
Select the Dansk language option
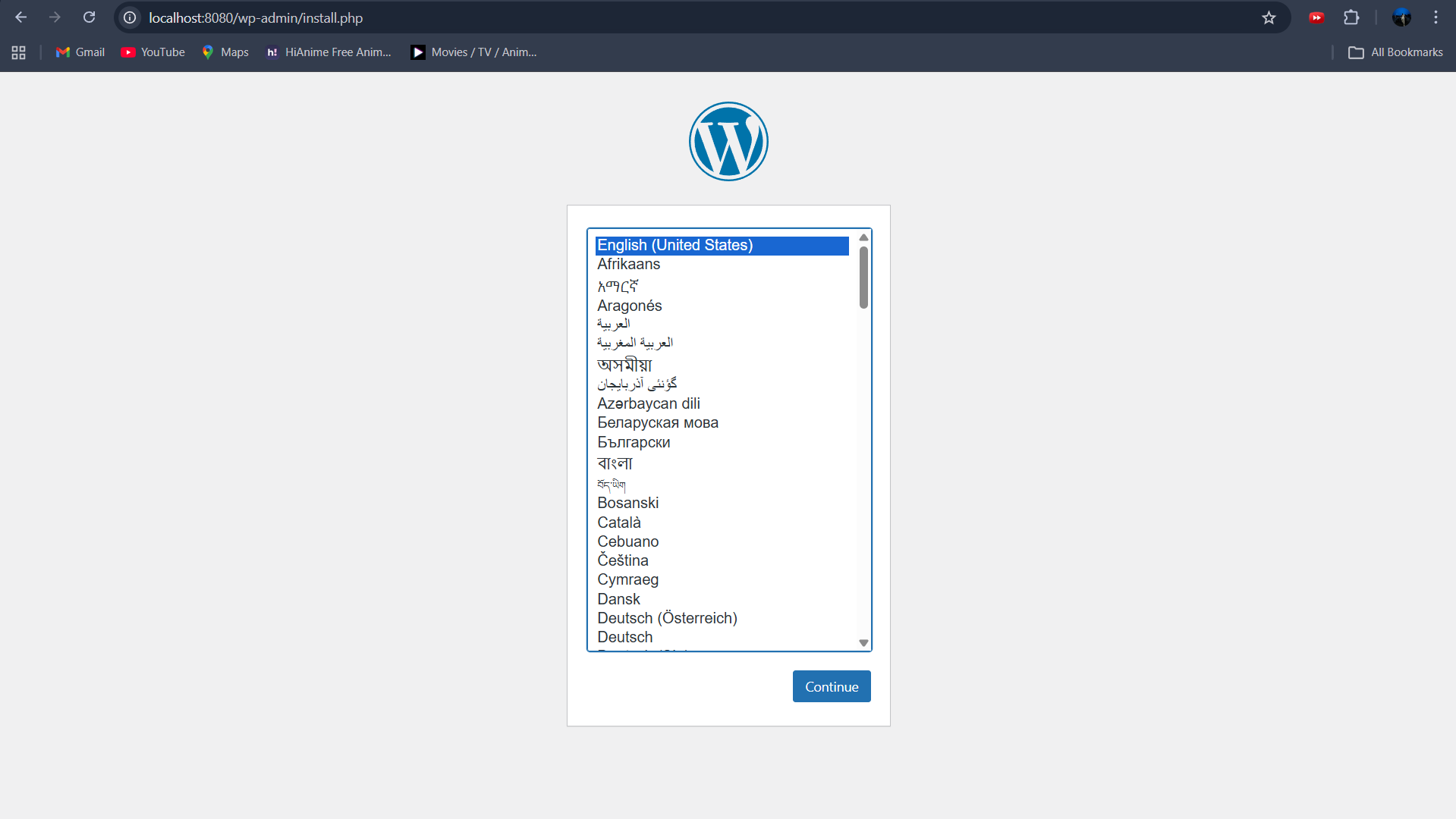618,599
